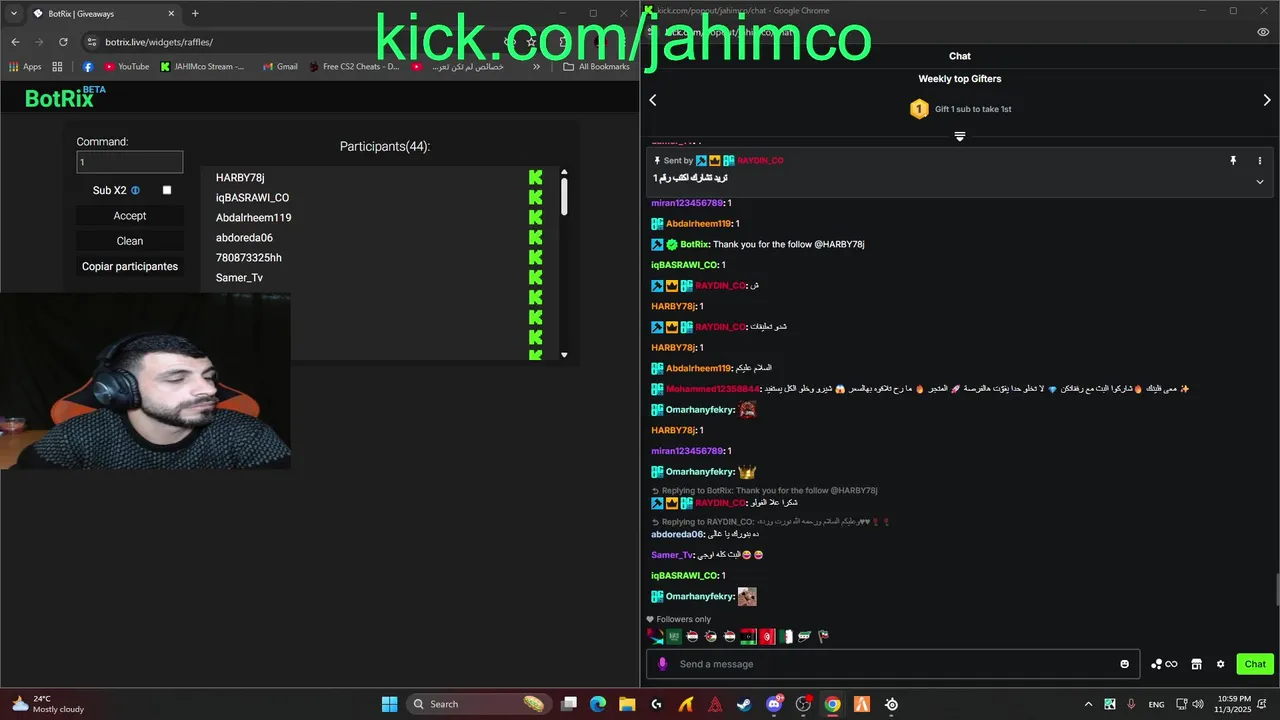Click the Kick icon next to Abdalrheem119 participant
Viewport: 1280px width, 720px height.
pyautogui.click(x=536, y=217)
